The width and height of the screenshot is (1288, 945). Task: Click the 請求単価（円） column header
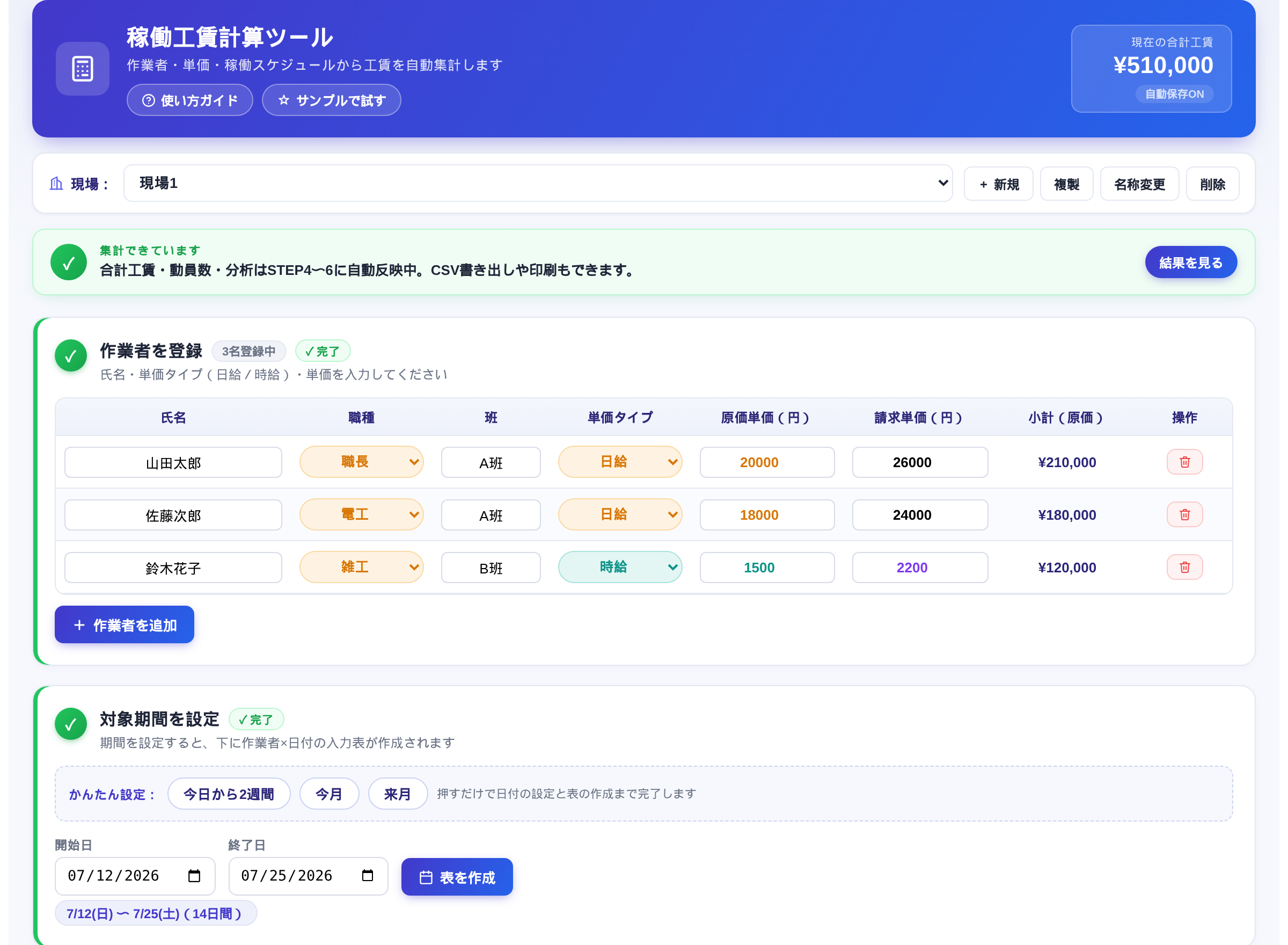(x=920, y=418)
